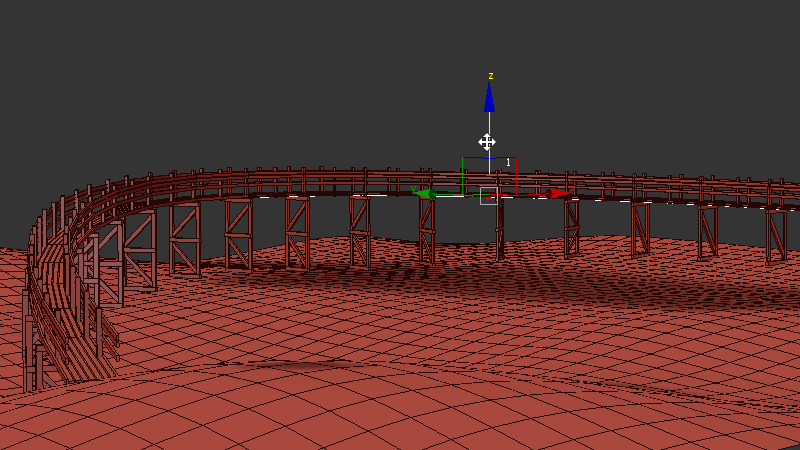Select the rightmost bridge support pillar

[x=775, y=235]
